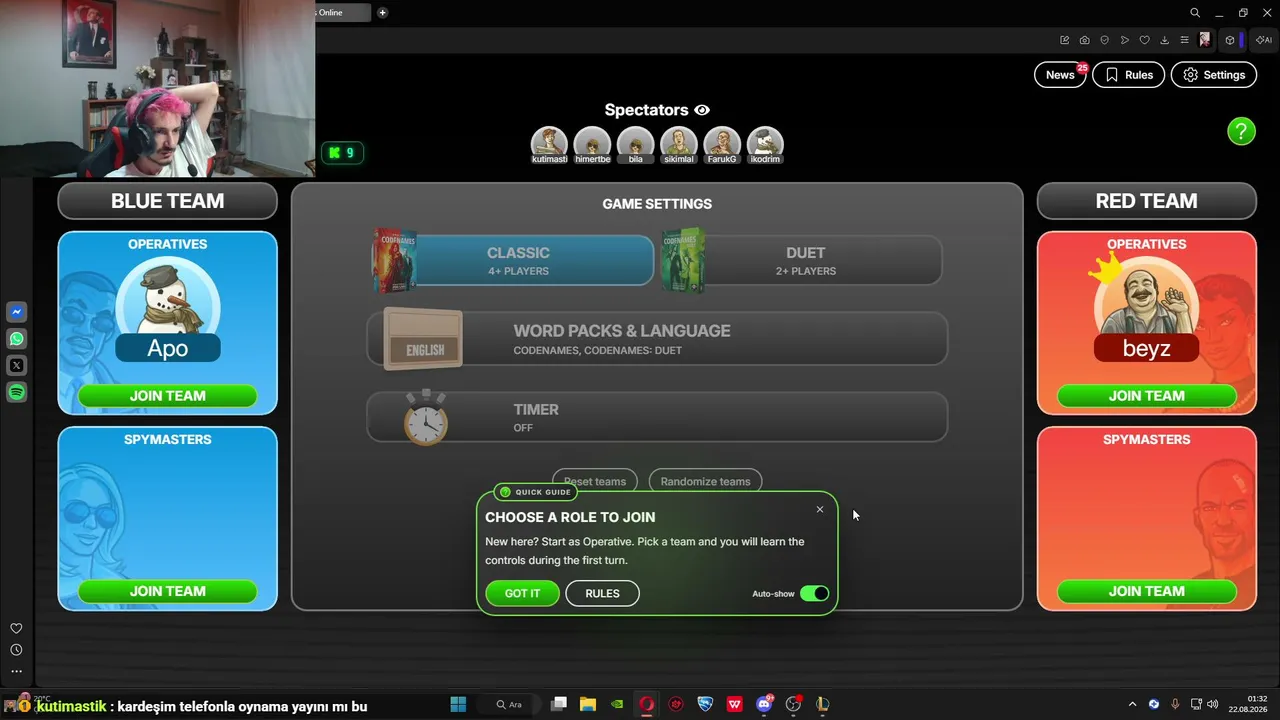Click the search tabs magnifier icon
The height and width of the screenshot is (720, 1280).
[x=1195, y=13]
